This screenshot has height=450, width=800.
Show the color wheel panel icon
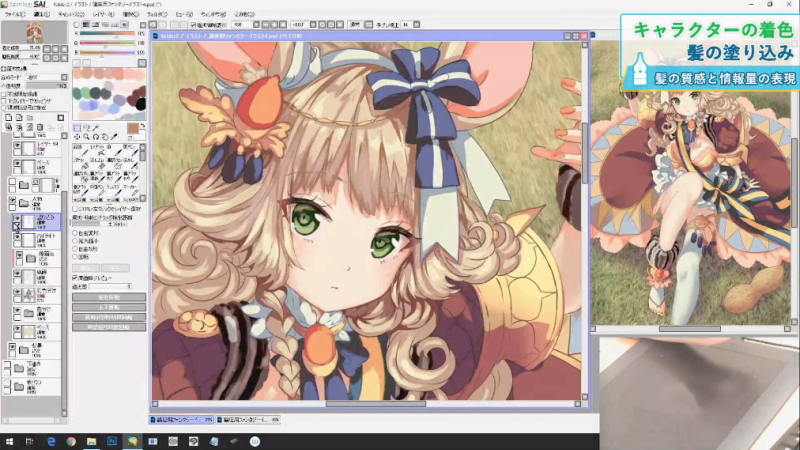[77, 24]
